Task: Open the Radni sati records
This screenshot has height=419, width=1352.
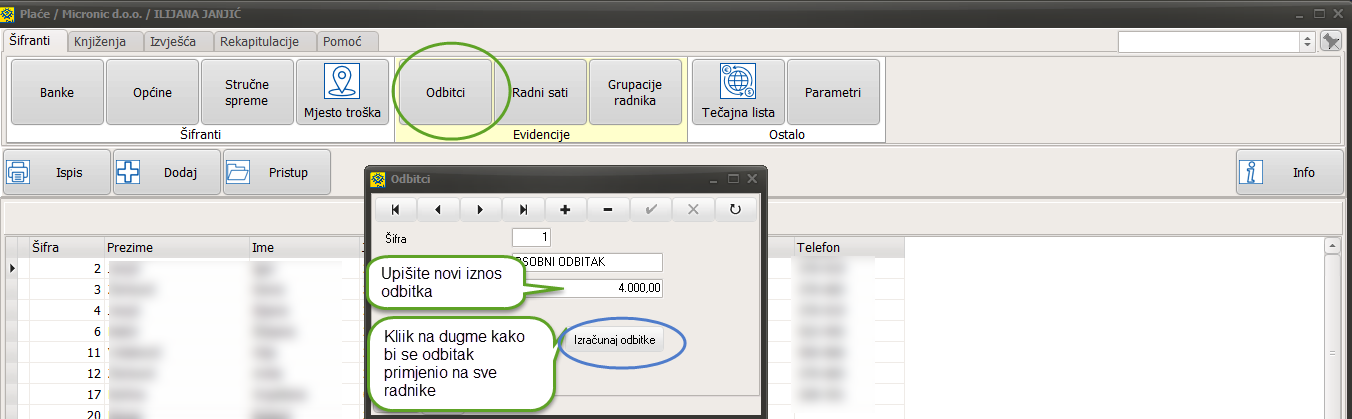Action: 540,92
